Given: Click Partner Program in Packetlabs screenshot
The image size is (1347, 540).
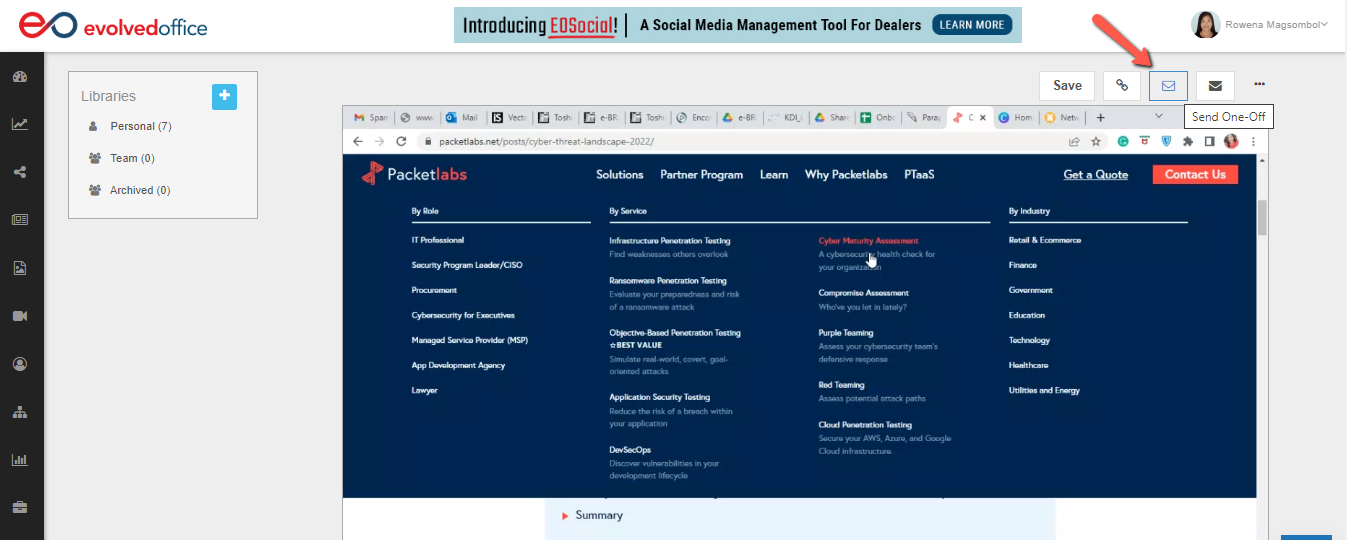Looking at the screenshot, I should 702,174.
